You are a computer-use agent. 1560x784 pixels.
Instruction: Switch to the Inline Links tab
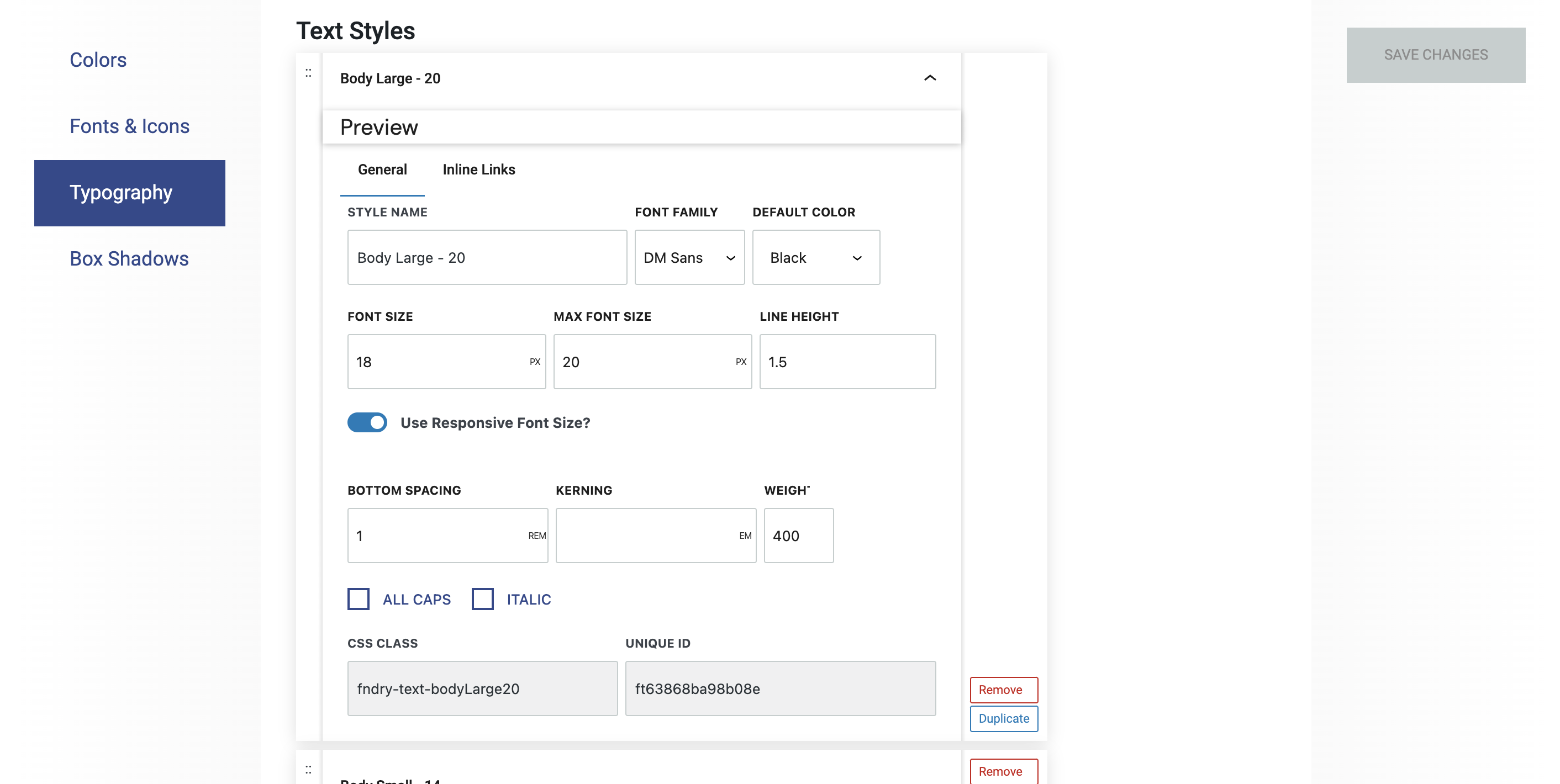coord(478,169)
